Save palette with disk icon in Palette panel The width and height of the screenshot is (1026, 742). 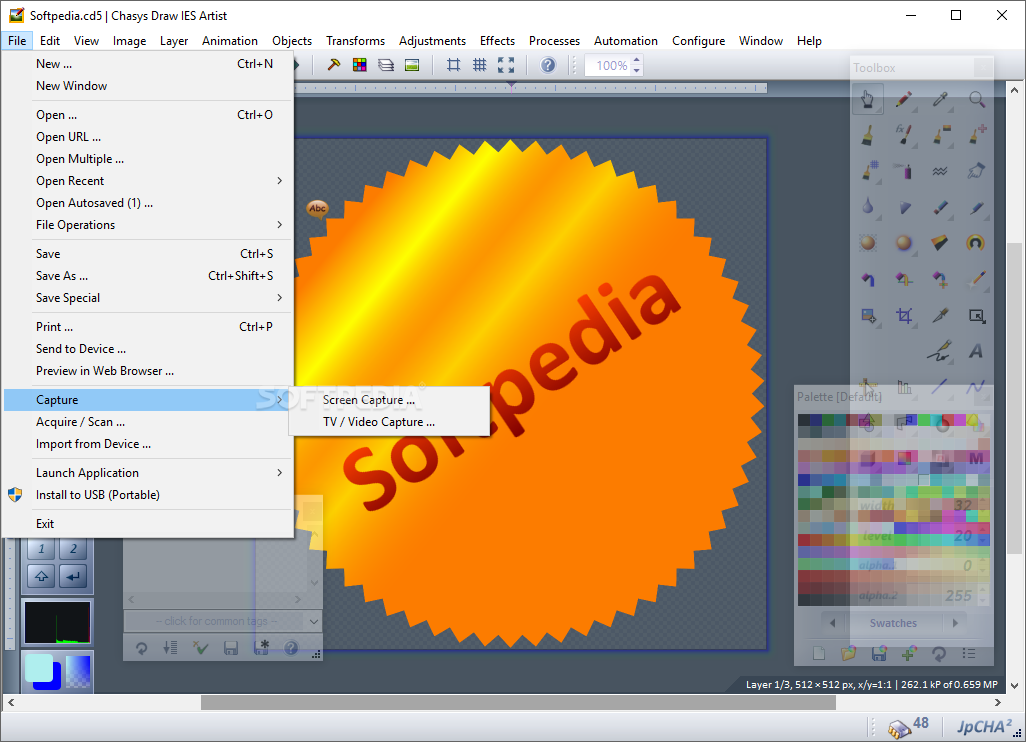879,653
